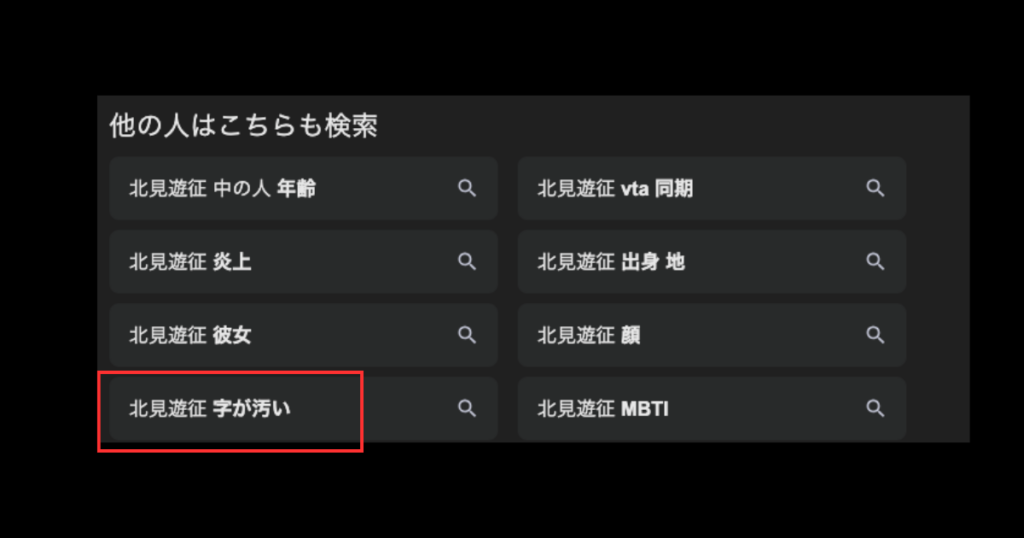
Task: Click magnifier icon beside 北見遊征 MBTI
Action: tap(875, 408)
